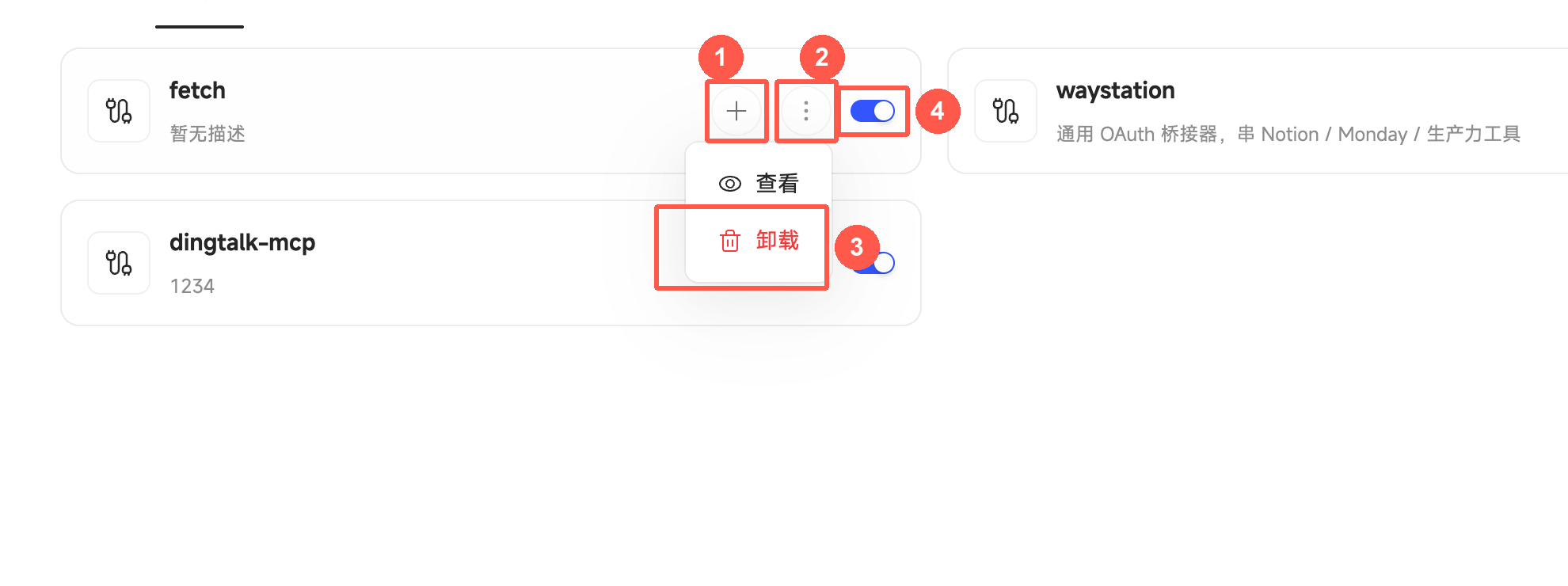Open the three-dot more menu for fetch
The image size is (1568, 586).
(x=806, y=111)
